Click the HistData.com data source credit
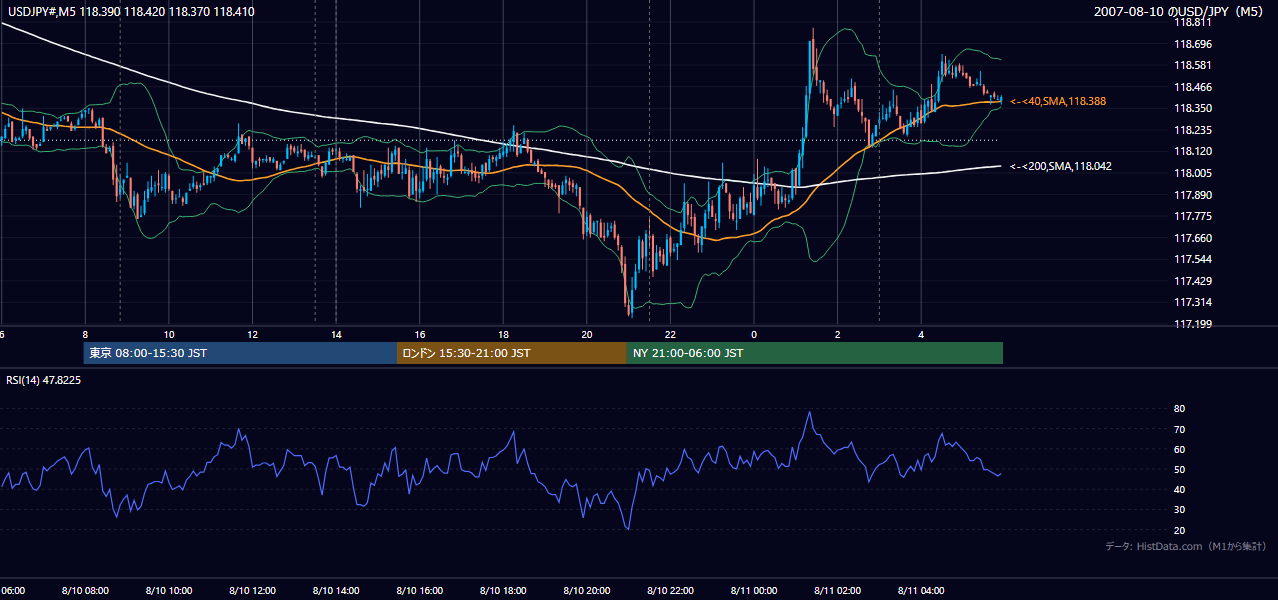 (x=1185, y=547)
